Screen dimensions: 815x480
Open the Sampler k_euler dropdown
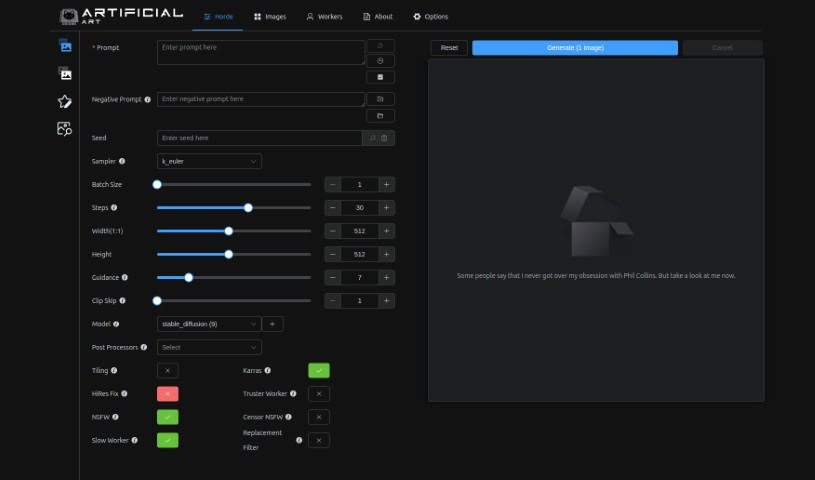(209, 161)
